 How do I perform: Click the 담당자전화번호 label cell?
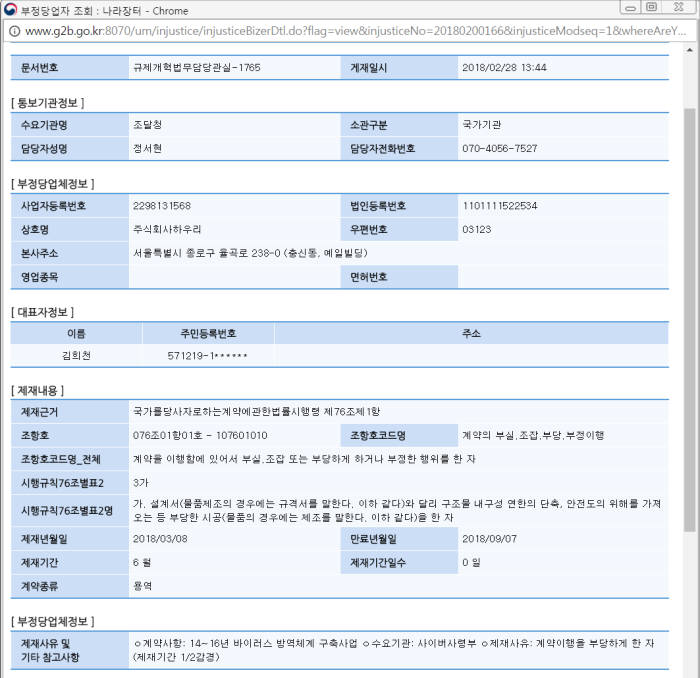tap(399, 148)
